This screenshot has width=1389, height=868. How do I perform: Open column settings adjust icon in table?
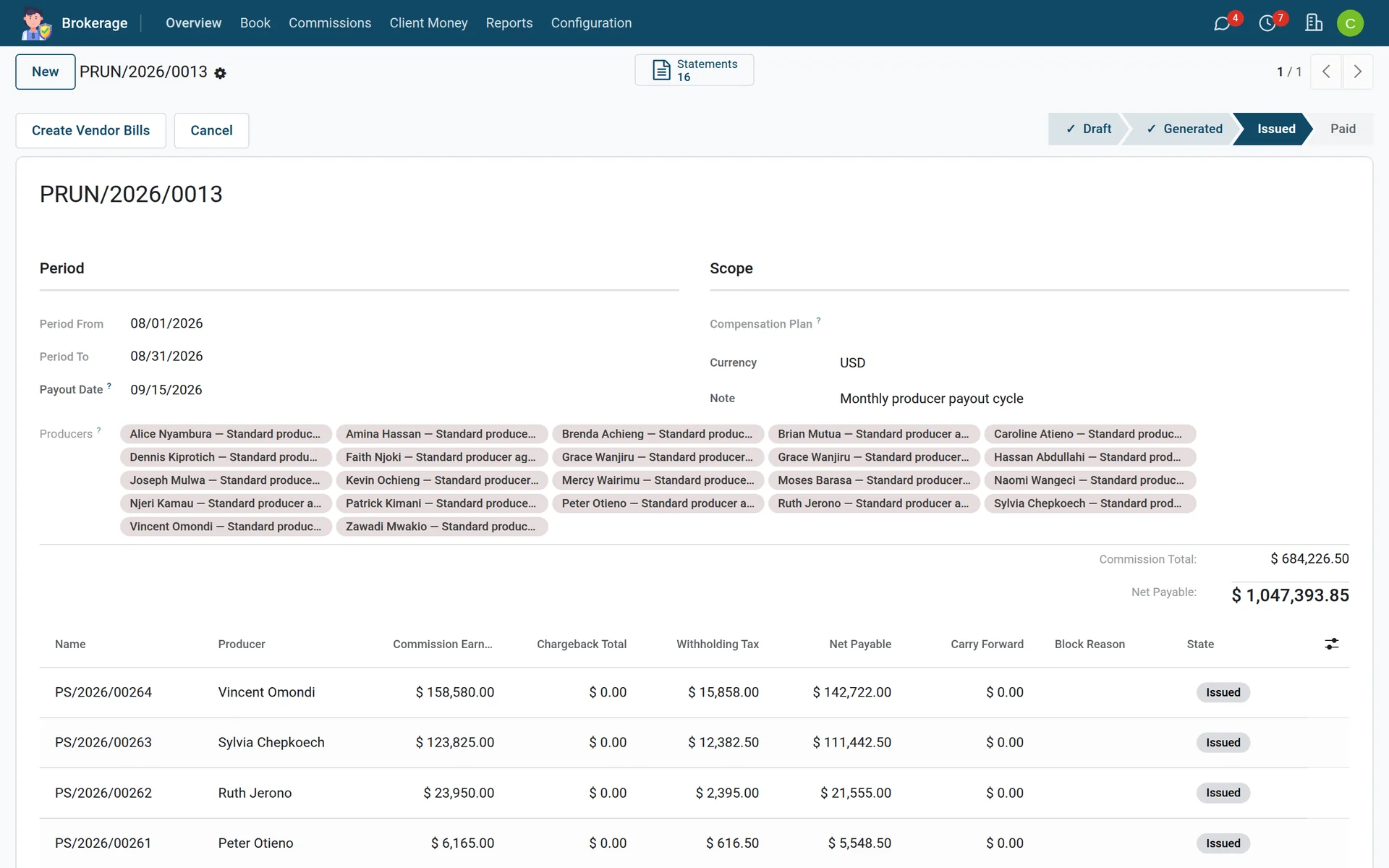pos(1332,644)
